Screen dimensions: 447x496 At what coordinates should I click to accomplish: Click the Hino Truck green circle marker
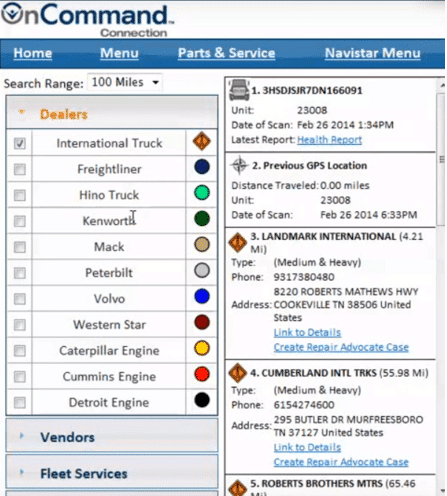(202, 193)
